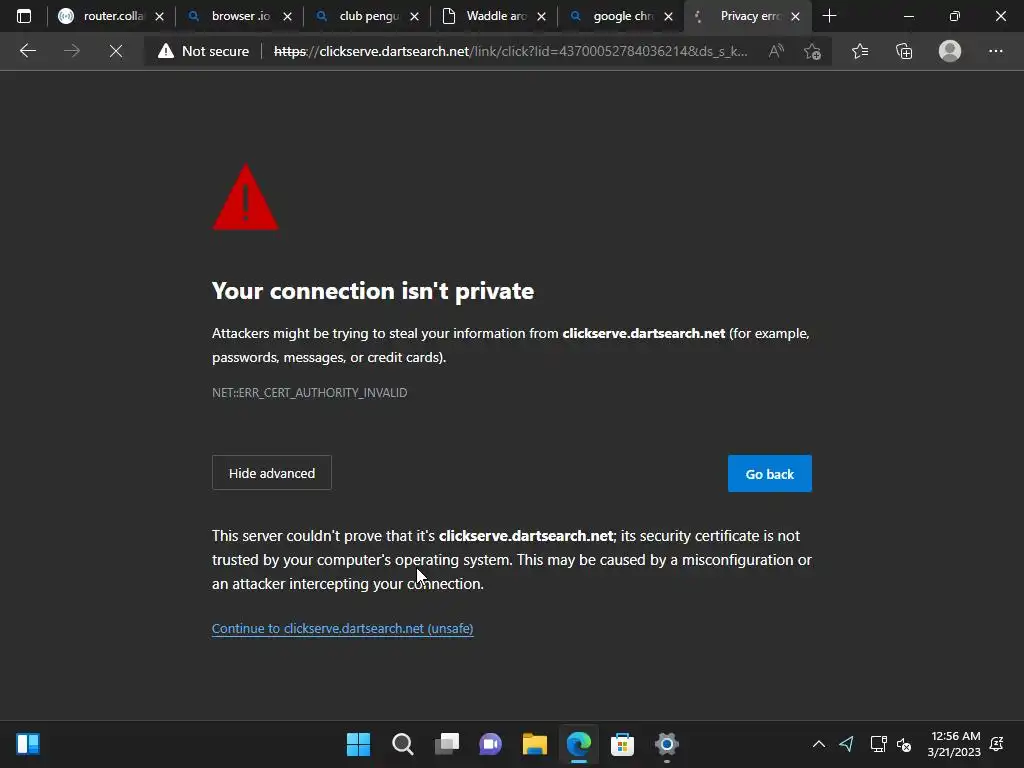Open Microsoft Store from taskbar
The width and height of the screenshot is (1024, 768).
pos(622,744)
